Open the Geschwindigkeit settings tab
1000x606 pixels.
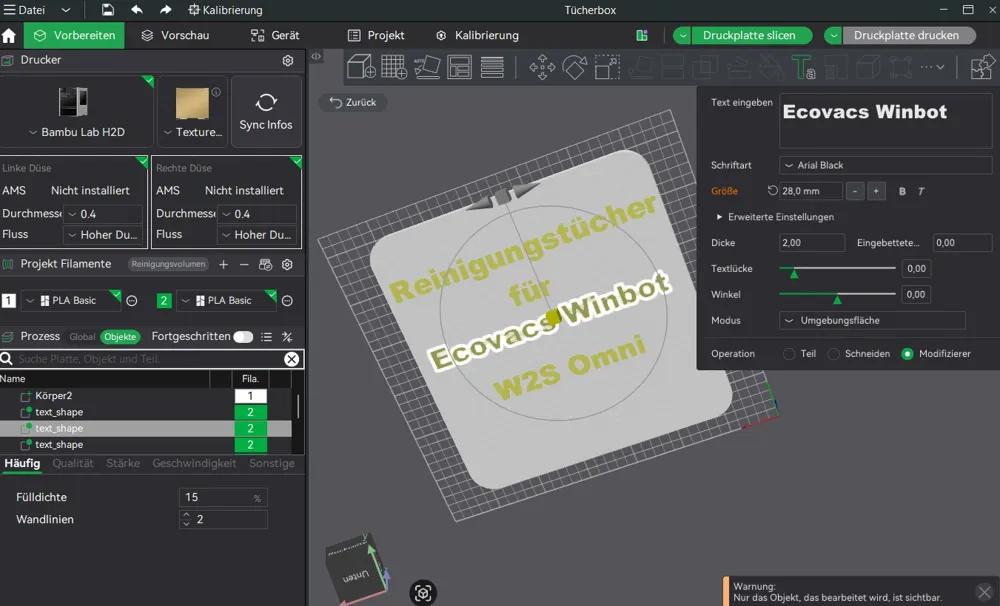tap(194, 464)
